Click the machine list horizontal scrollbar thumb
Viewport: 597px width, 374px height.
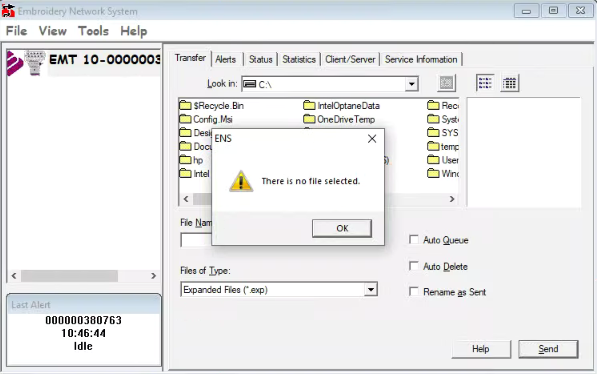[69, 276]
